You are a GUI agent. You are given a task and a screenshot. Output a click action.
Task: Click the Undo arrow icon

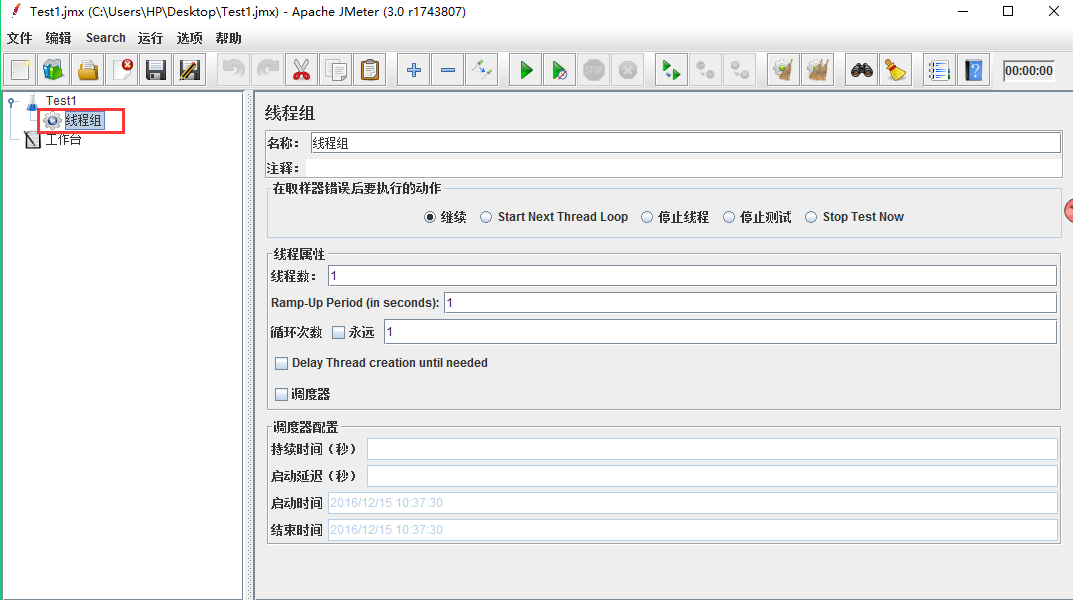[x=234, y=70]
